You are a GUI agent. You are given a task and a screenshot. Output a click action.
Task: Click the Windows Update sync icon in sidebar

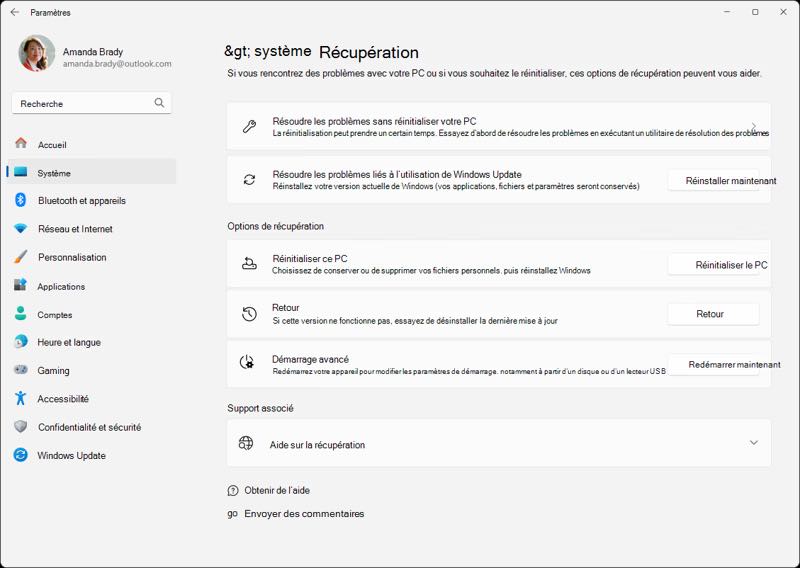[20, 455]
